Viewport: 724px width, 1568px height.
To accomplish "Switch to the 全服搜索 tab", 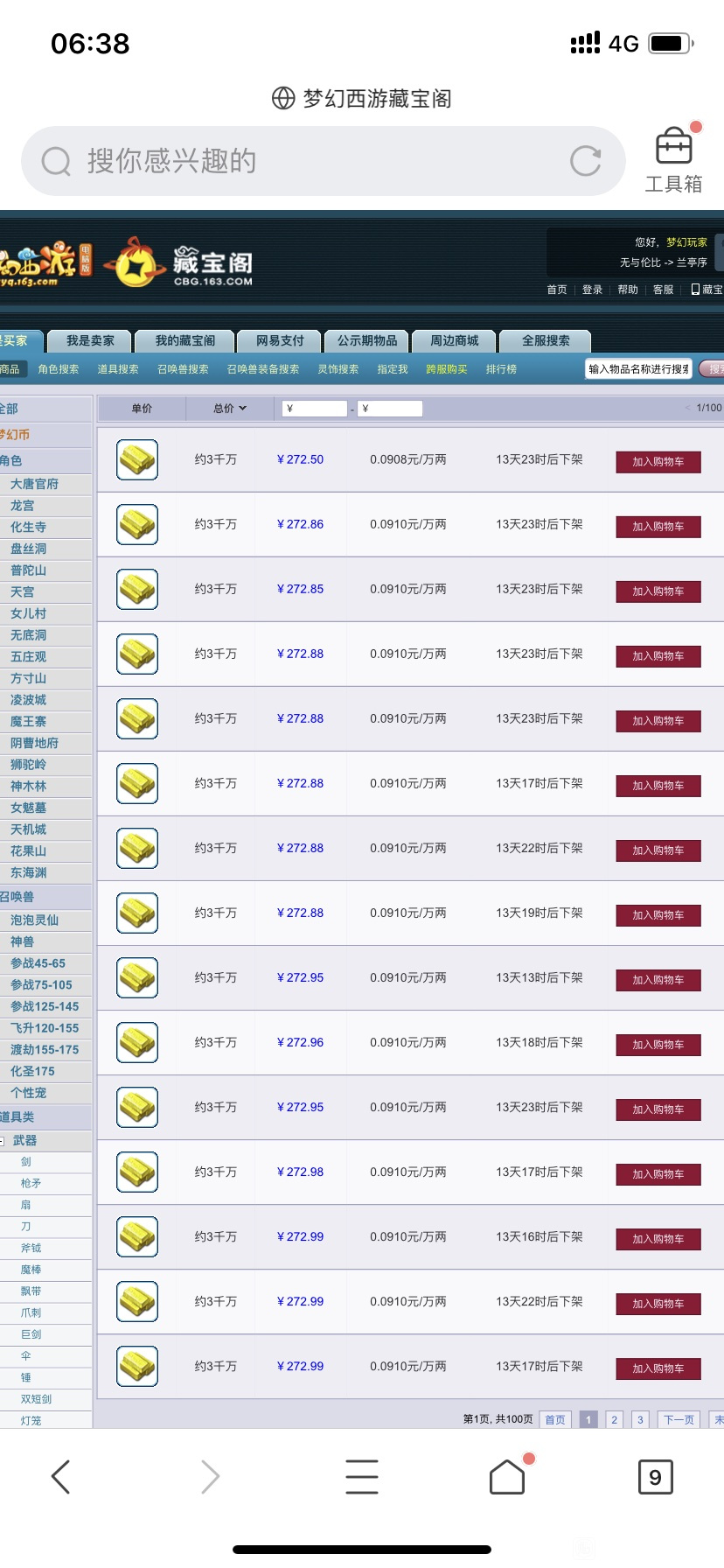I will (546, 341).
